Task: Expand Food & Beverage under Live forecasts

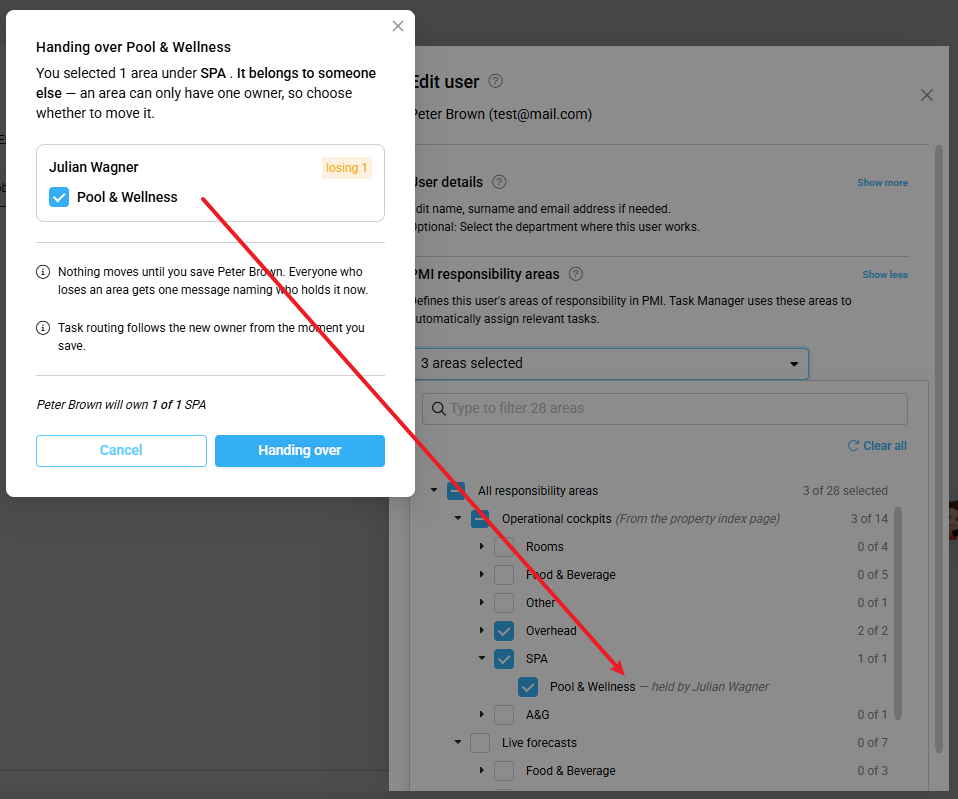Action: (481, 770)
